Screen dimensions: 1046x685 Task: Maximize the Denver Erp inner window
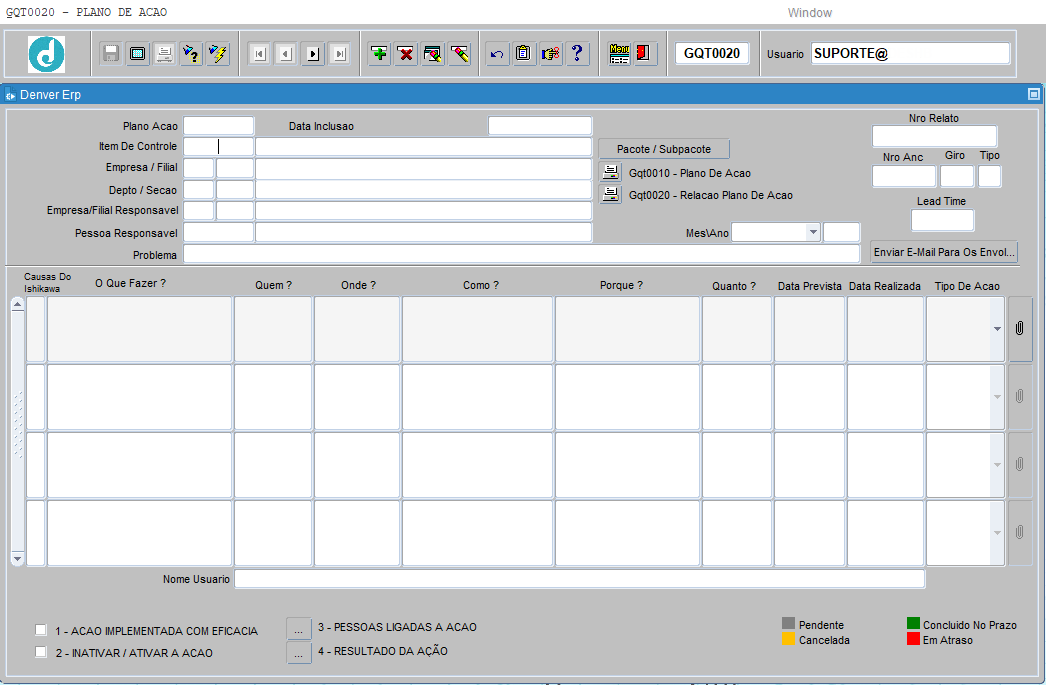(x=1033, y=95)
